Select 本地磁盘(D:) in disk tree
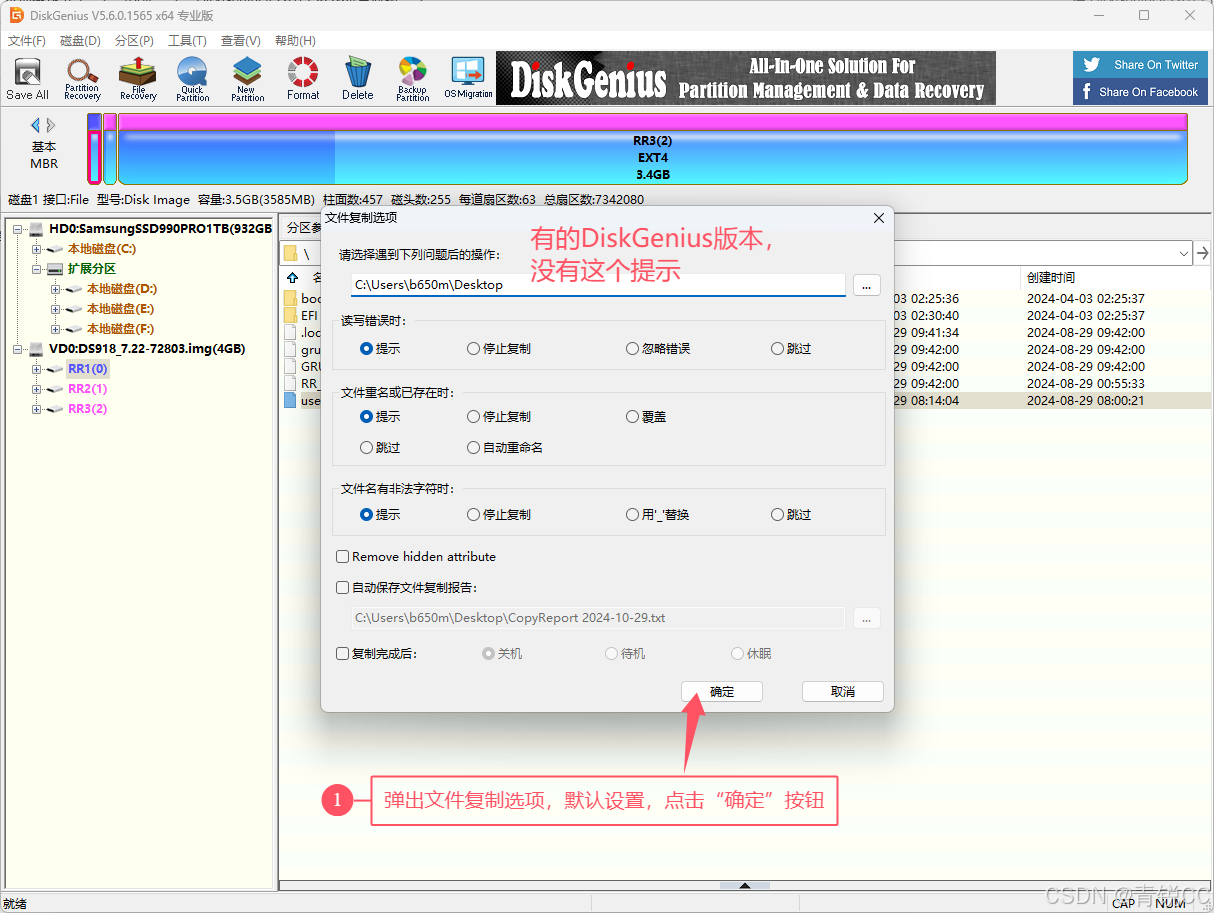 pos(120,289)
